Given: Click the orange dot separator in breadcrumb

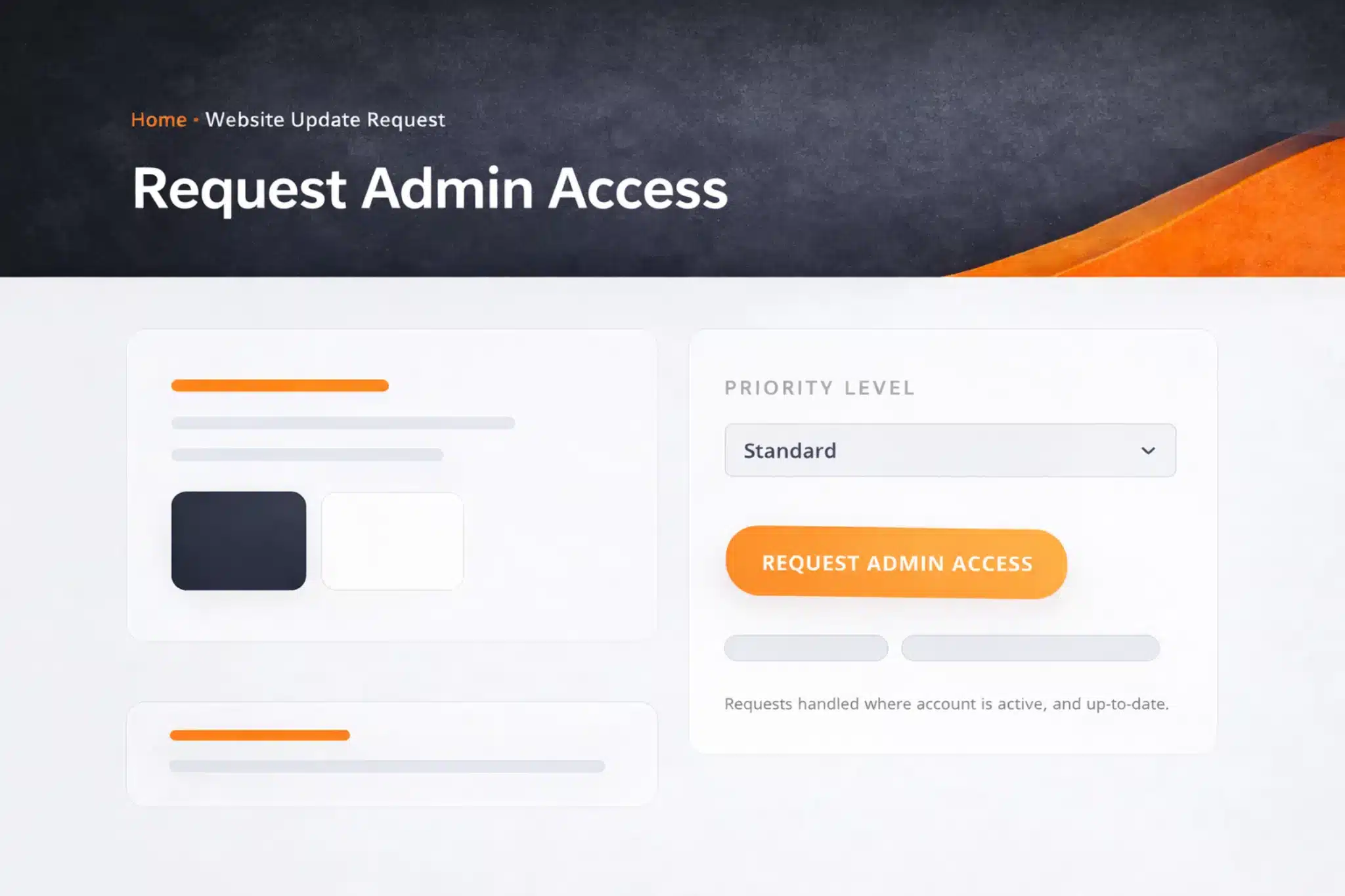Looking at the screenshot, I should (x=196, y=120).
